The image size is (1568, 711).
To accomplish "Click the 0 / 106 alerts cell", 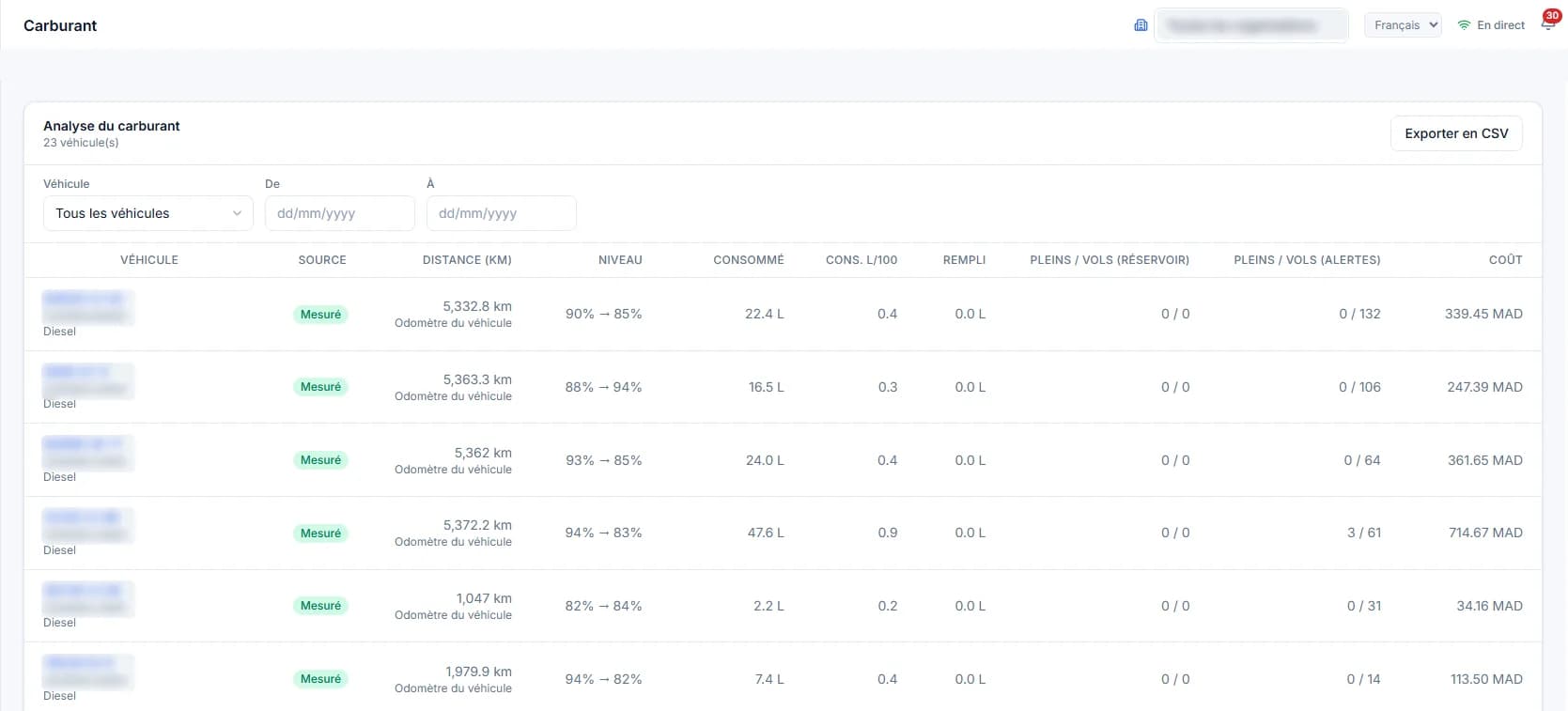I will click(1359, 387).
